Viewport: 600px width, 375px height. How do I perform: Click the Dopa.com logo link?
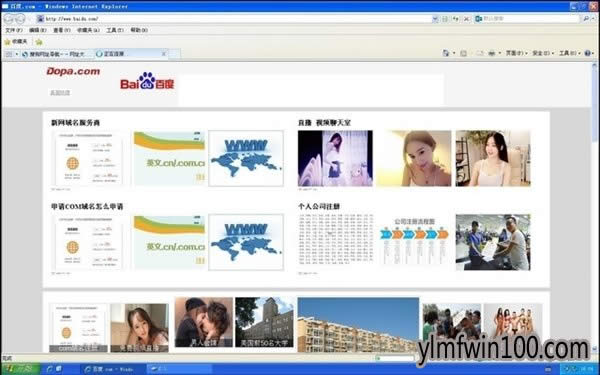point(73,72)
